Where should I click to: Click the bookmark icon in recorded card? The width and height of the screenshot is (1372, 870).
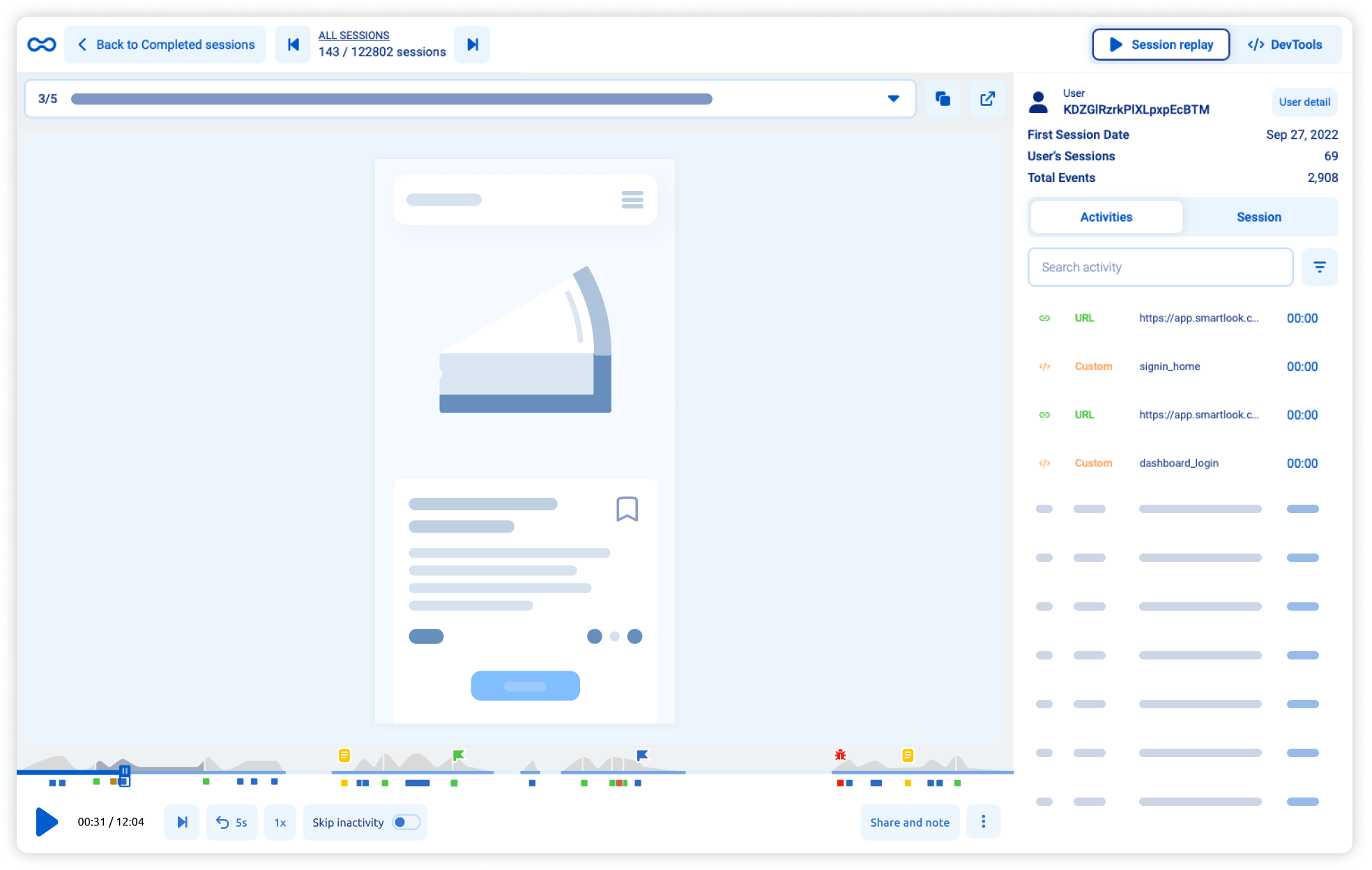click(x=627, y=509)
